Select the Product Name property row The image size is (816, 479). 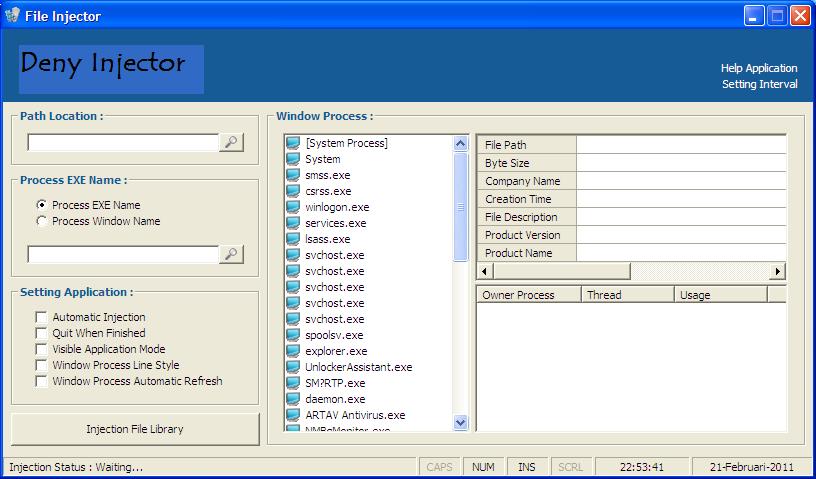coord(631,253)
